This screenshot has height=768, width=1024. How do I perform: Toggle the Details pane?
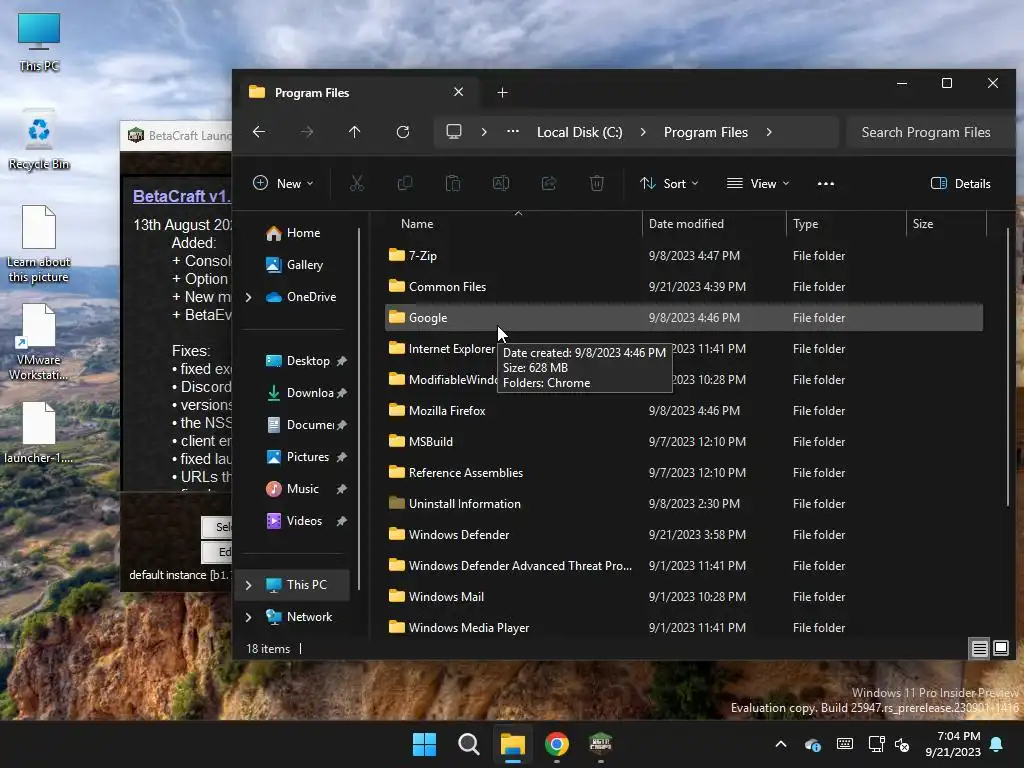pyautogui.click(x=960, y=184)
